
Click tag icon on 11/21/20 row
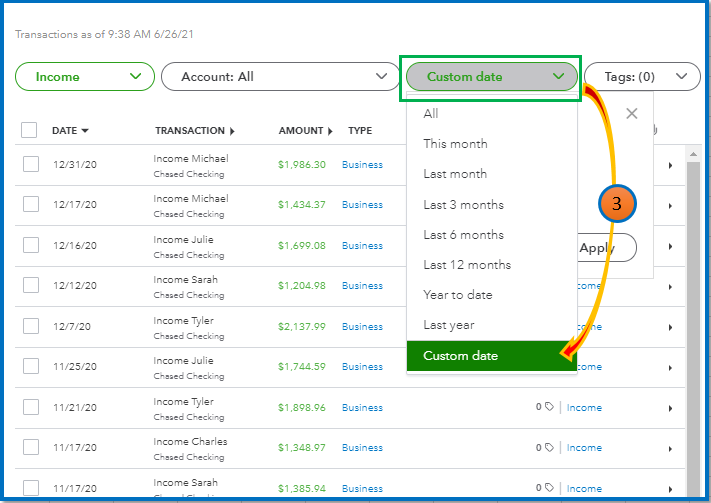click(x=549, y=407)
